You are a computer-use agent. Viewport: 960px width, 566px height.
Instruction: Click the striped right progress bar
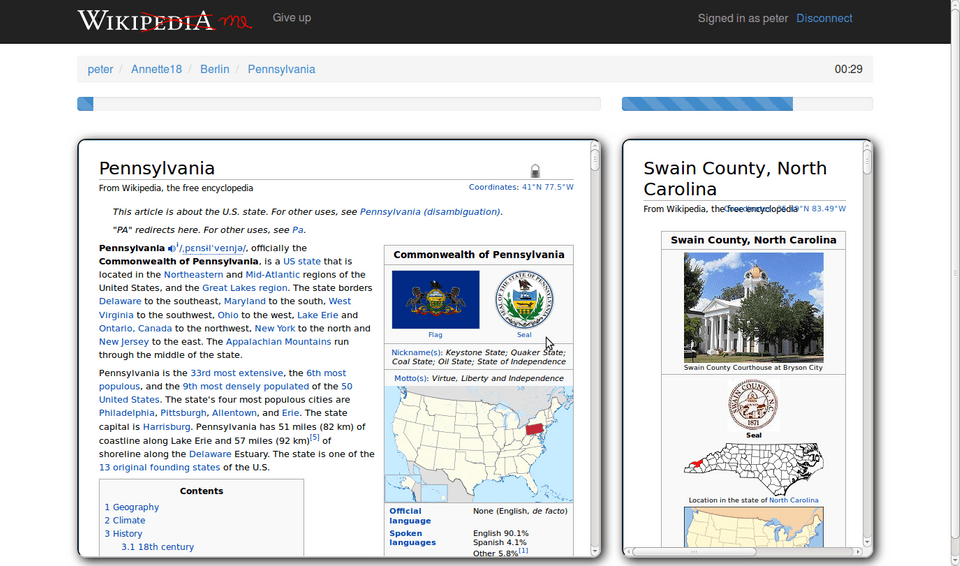tap(747, 104)
